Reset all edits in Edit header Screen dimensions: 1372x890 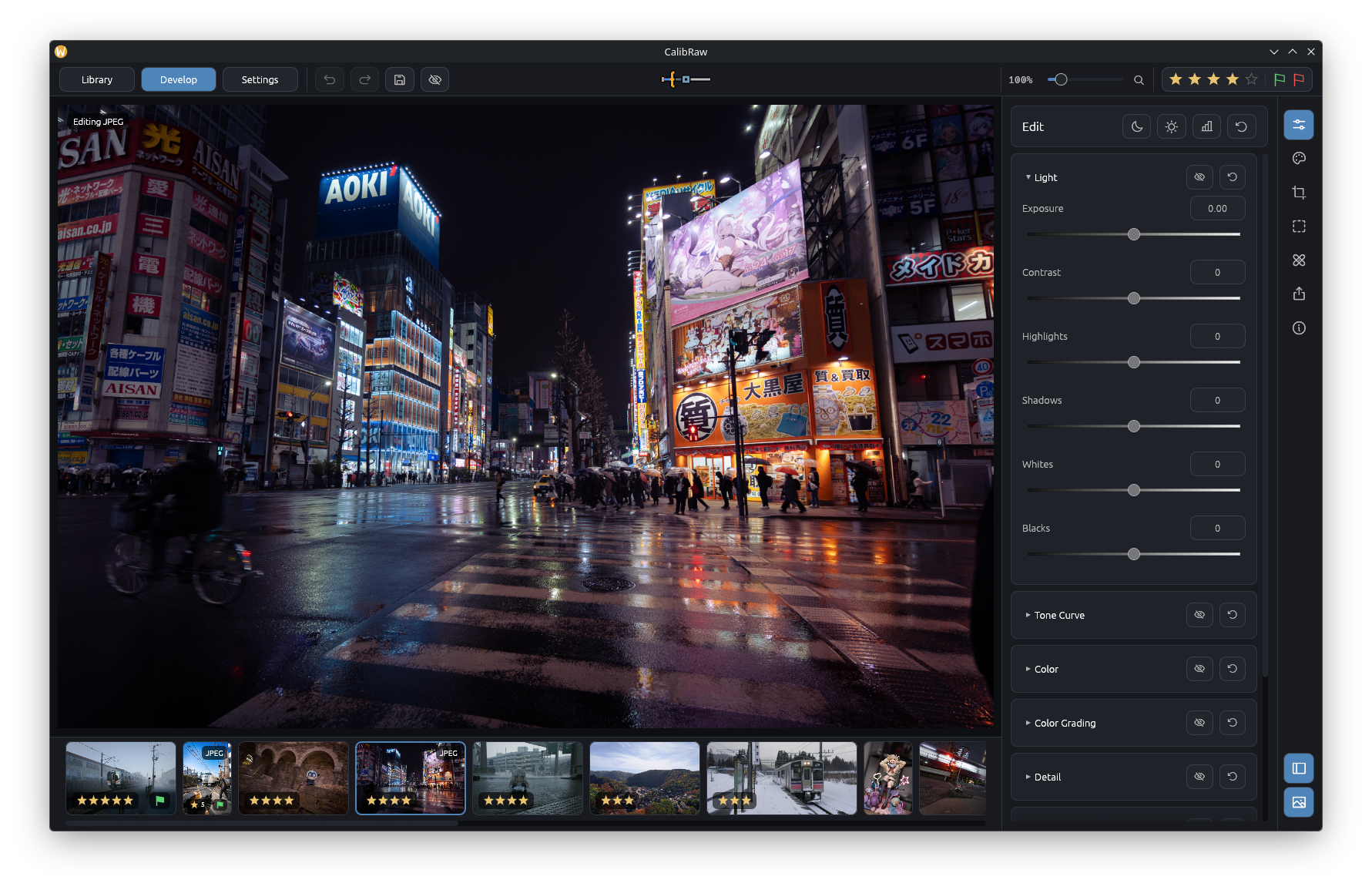(x=1242, y=126)
